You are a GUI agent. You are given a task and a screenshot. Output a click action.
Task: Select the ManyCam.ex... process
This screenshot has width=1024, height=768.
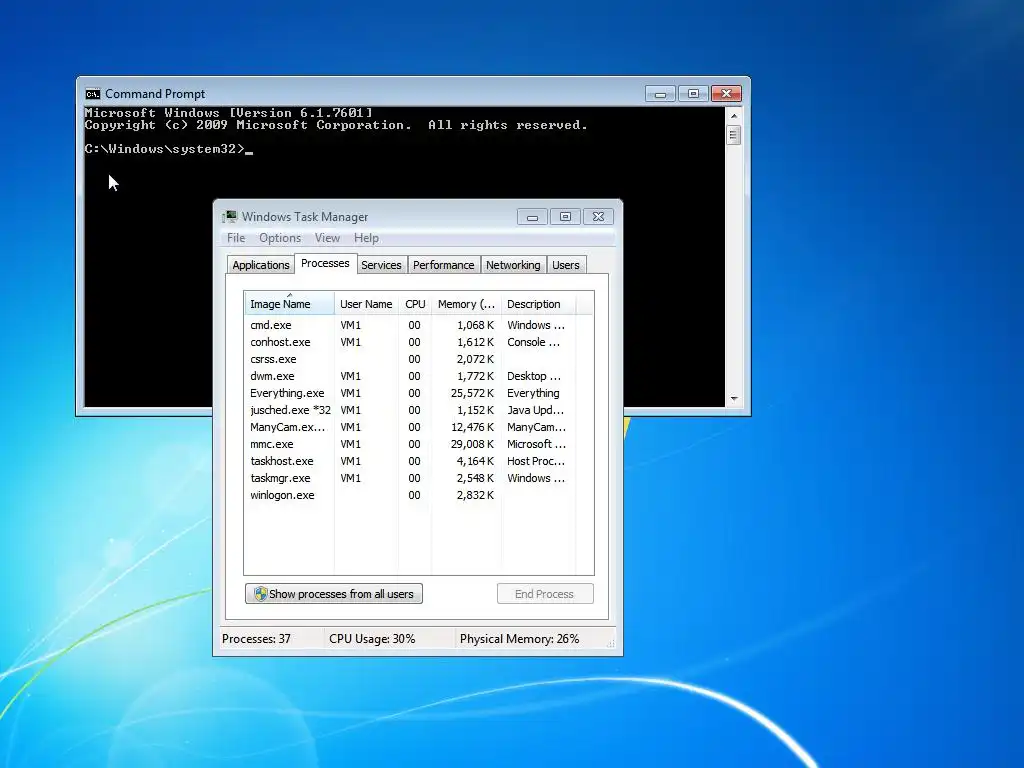pyautogui.click(x=419, y=427)
